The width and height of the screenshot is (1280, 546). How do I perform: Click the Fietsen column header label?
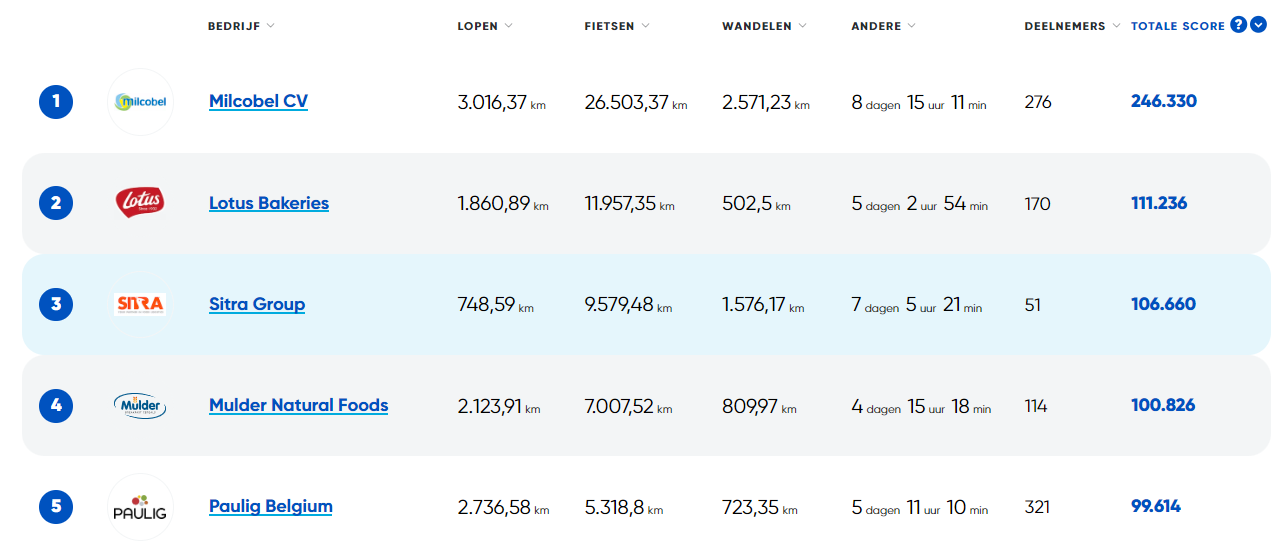(x=609, y=26)
